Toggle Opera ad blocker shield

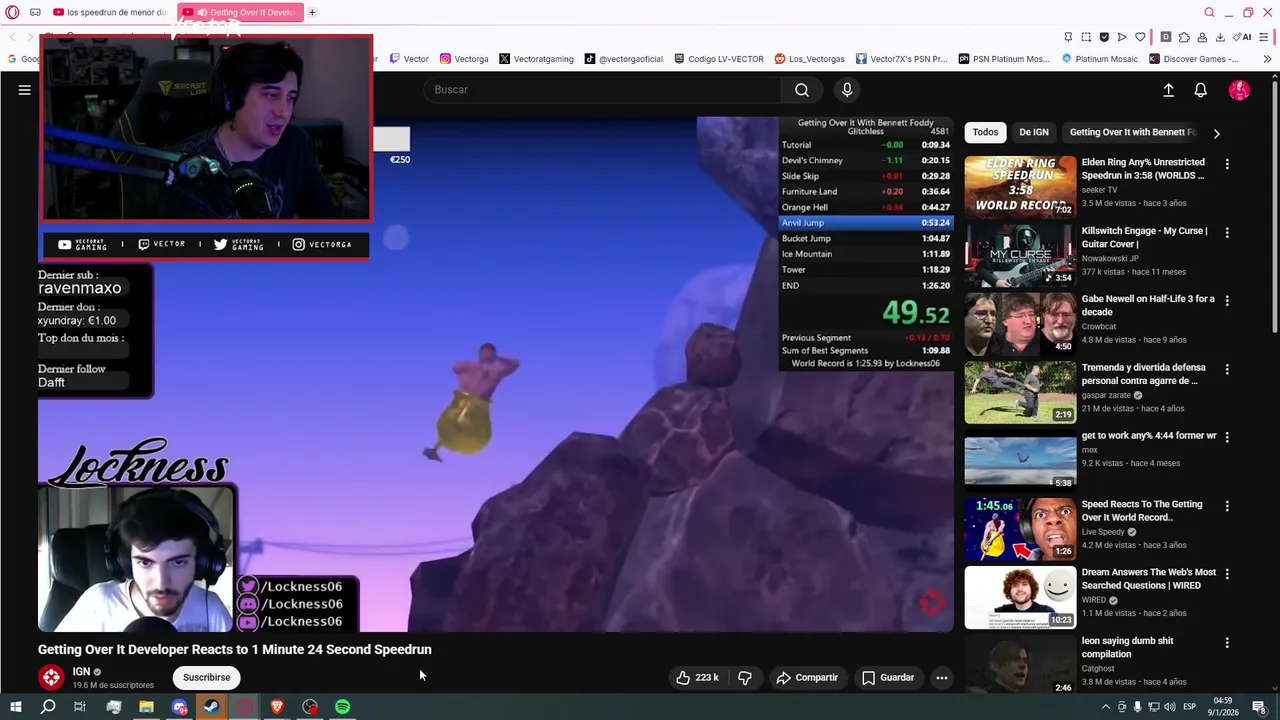[x=1104, y=37]
